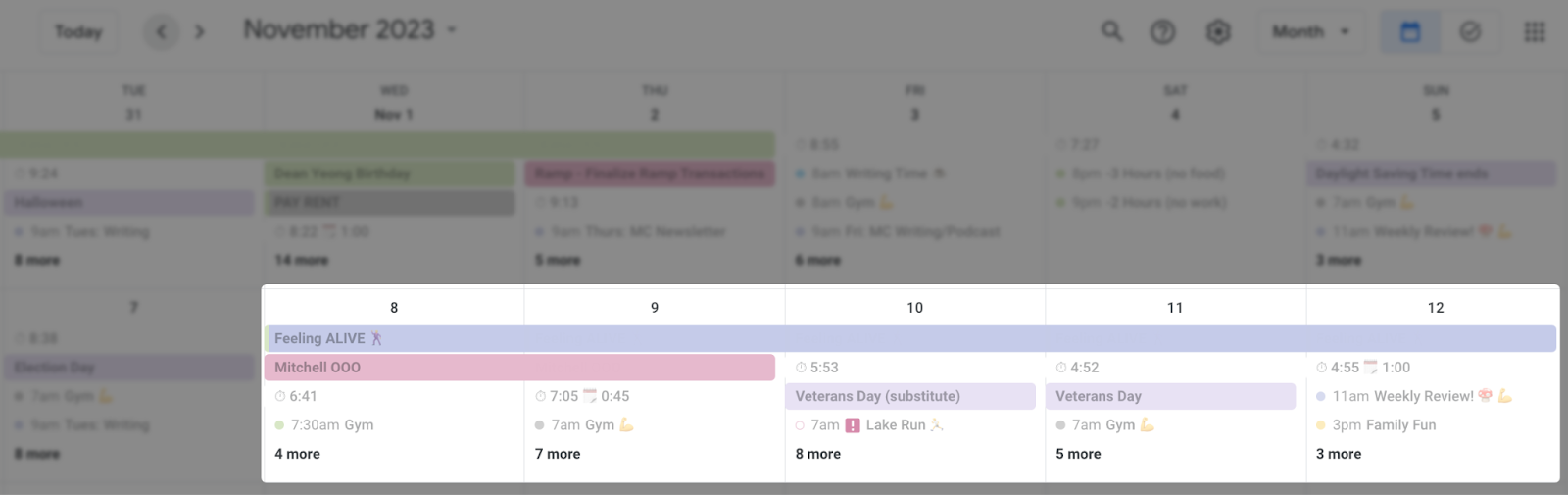The height and width of the screenshot is (495, 1568).
Task: Jump to Today button
Action: point(78,31)
